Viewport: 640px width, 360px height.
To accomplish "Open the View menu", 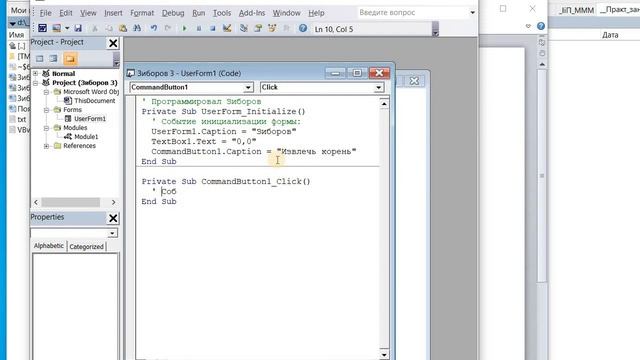I will [88, 13].
